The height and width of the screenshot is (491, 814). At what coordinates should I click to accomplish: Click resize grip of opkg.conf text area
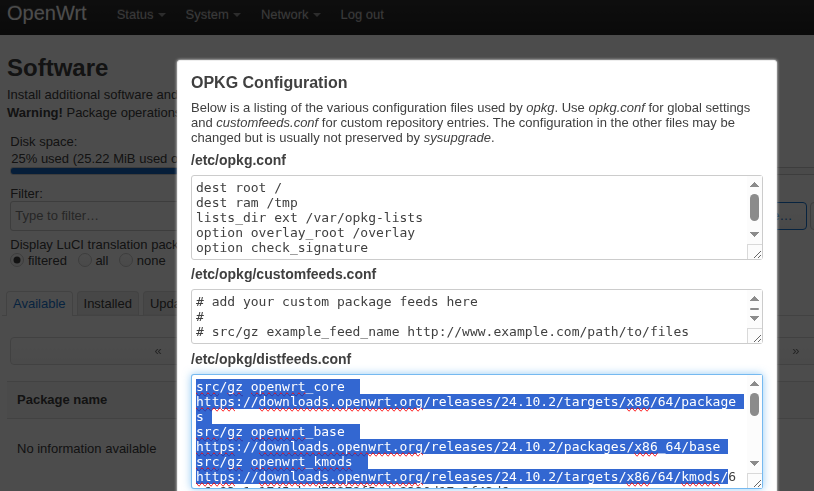[757, 254]
